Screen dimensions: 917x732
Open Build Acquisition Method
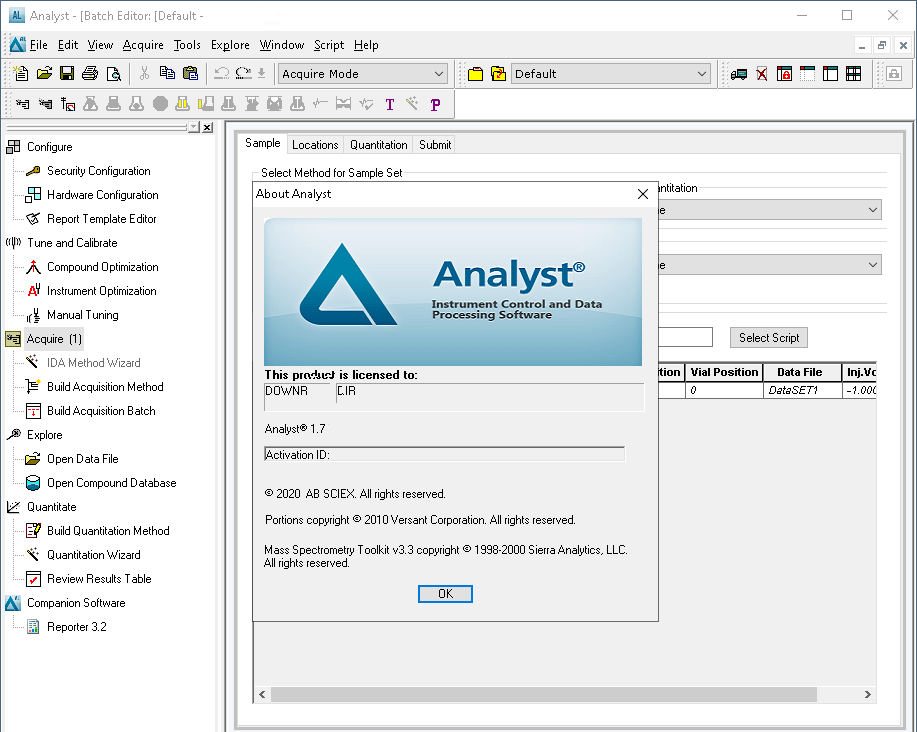pos(105,386)
